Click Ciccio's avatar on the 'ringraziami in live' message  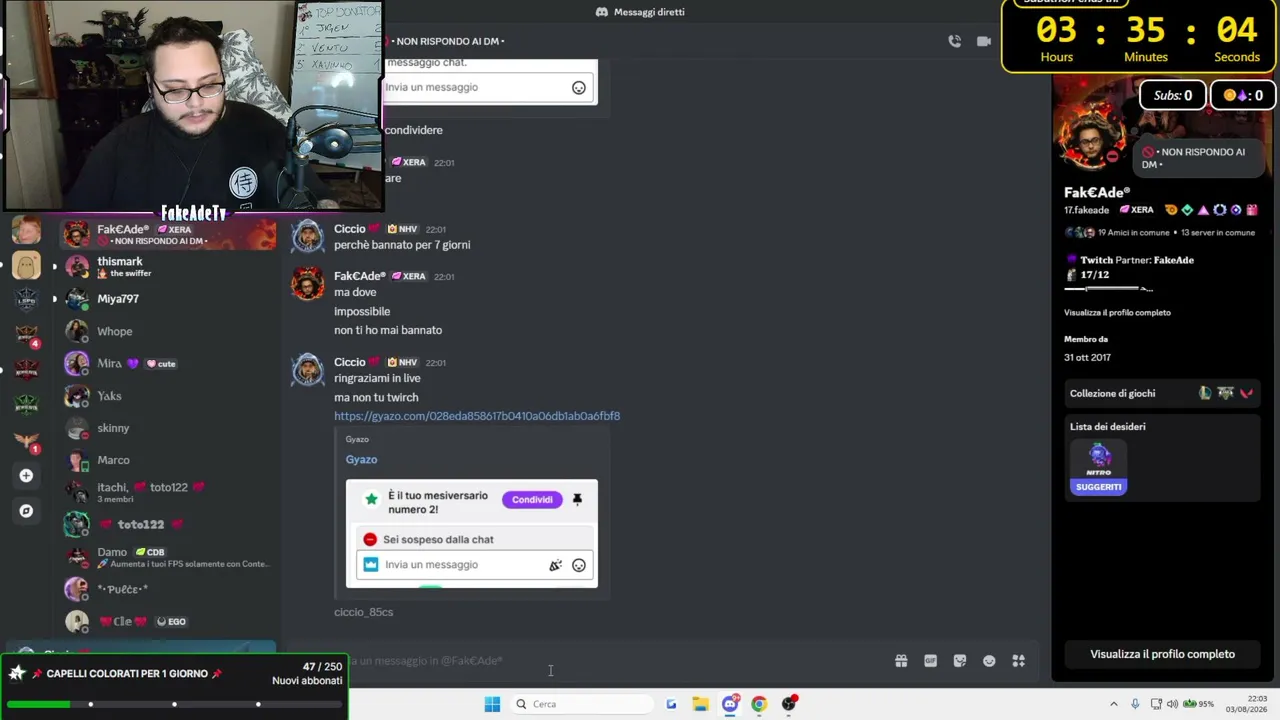(307, 370)
